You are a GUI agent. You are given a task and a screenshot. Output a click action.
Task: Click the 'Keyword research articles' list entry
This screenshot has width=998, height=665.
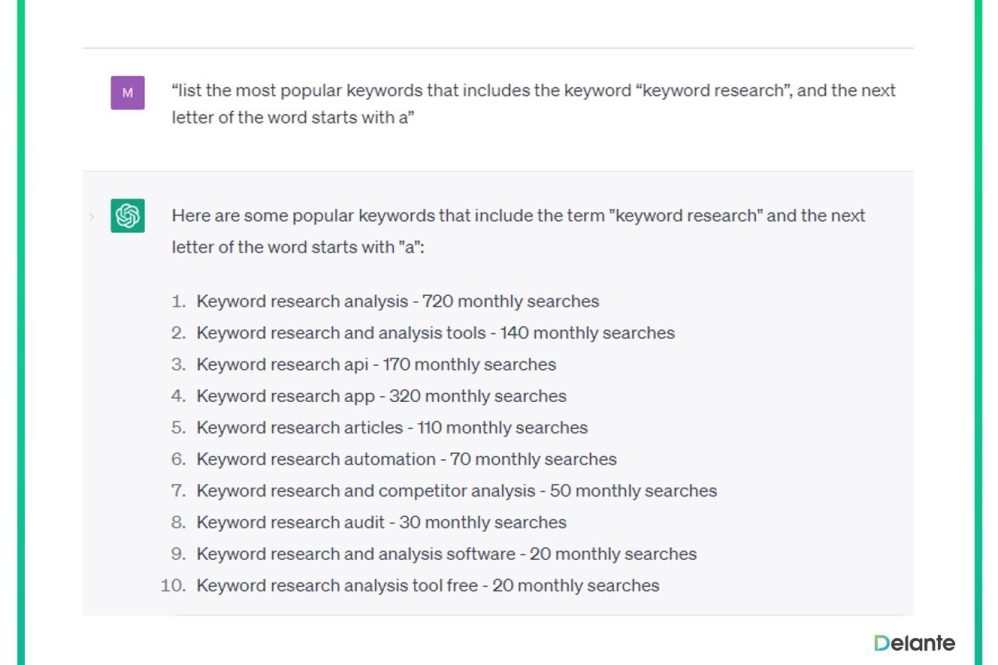pyautogui.click(x=392, y=428)
